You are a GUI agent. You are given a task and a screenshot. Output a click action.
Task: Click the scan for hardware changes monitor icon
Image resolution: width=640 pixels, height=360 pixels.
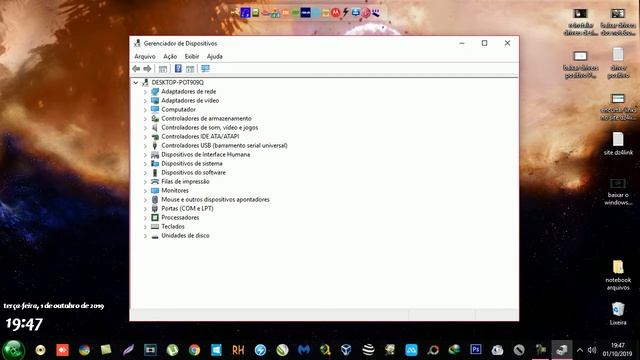(205, 69)
